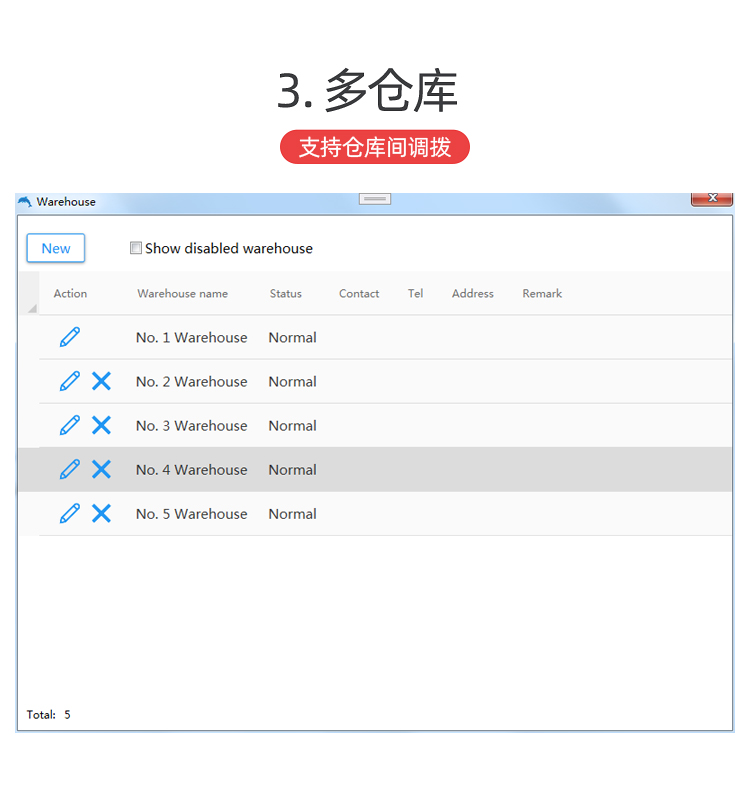Viewport: 750px width, 800px height.
Task: Delete No. 5 Warehouse with X icon
Action: tap(101, 513)
